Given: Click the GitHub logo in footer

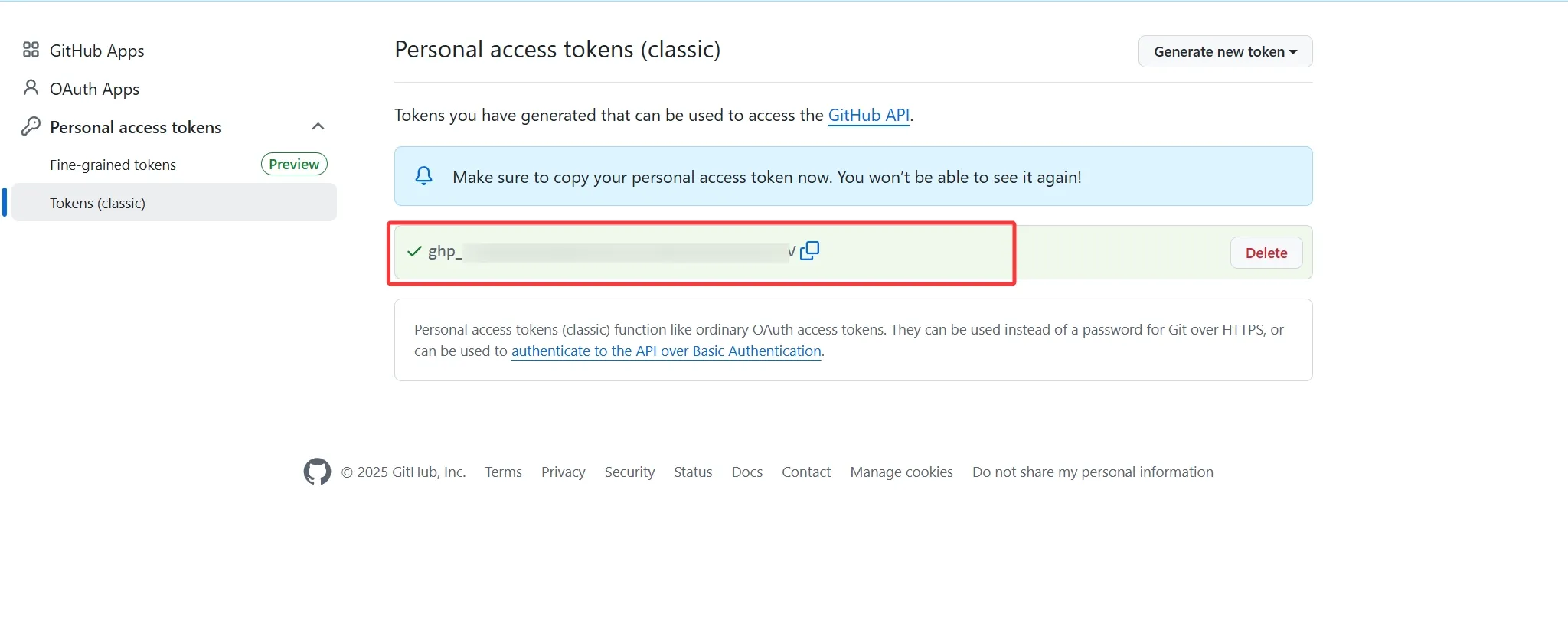Looking at the screenshot, I should point(317,472).
